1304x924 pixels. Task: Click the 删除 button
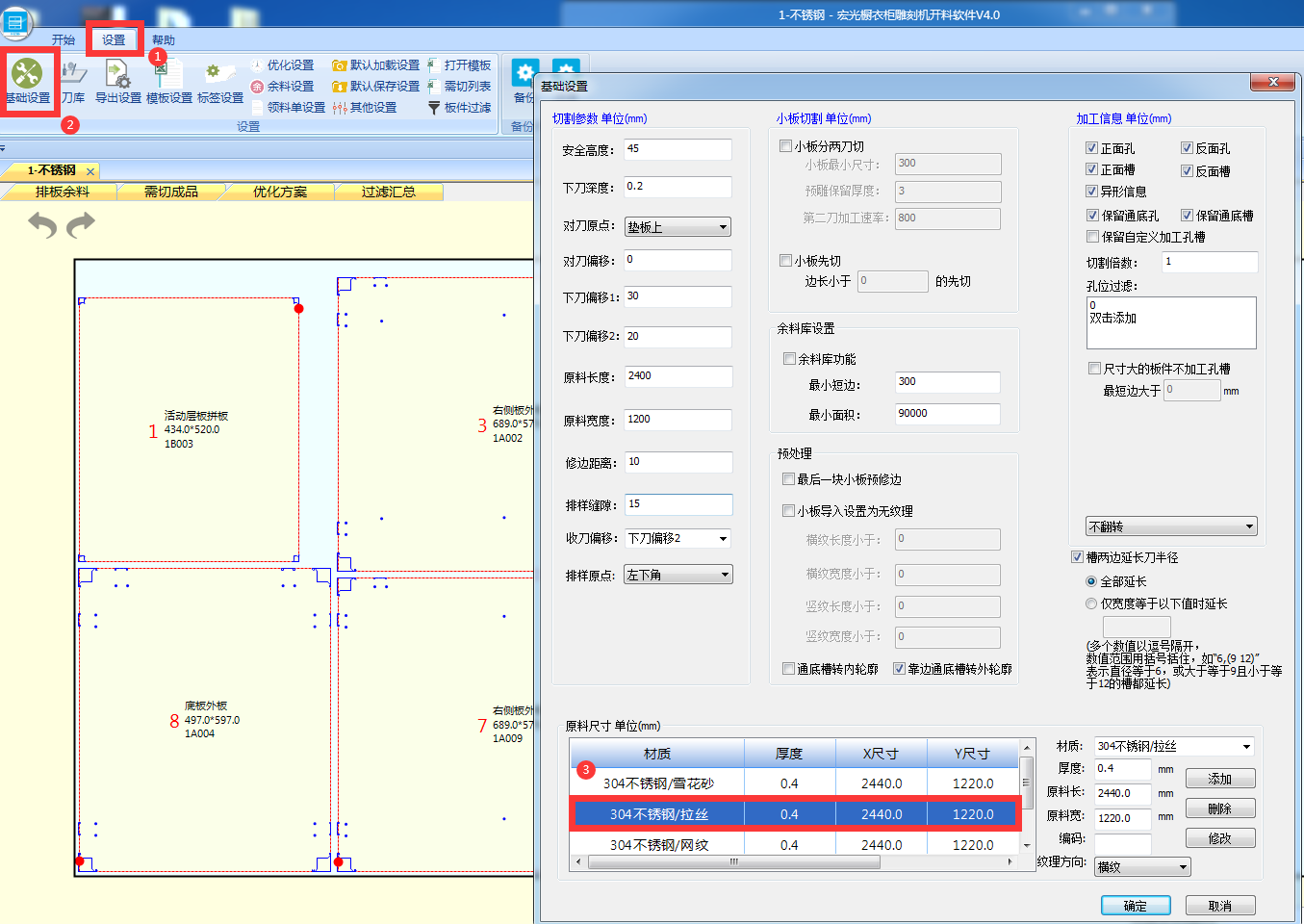(1220, 808)
